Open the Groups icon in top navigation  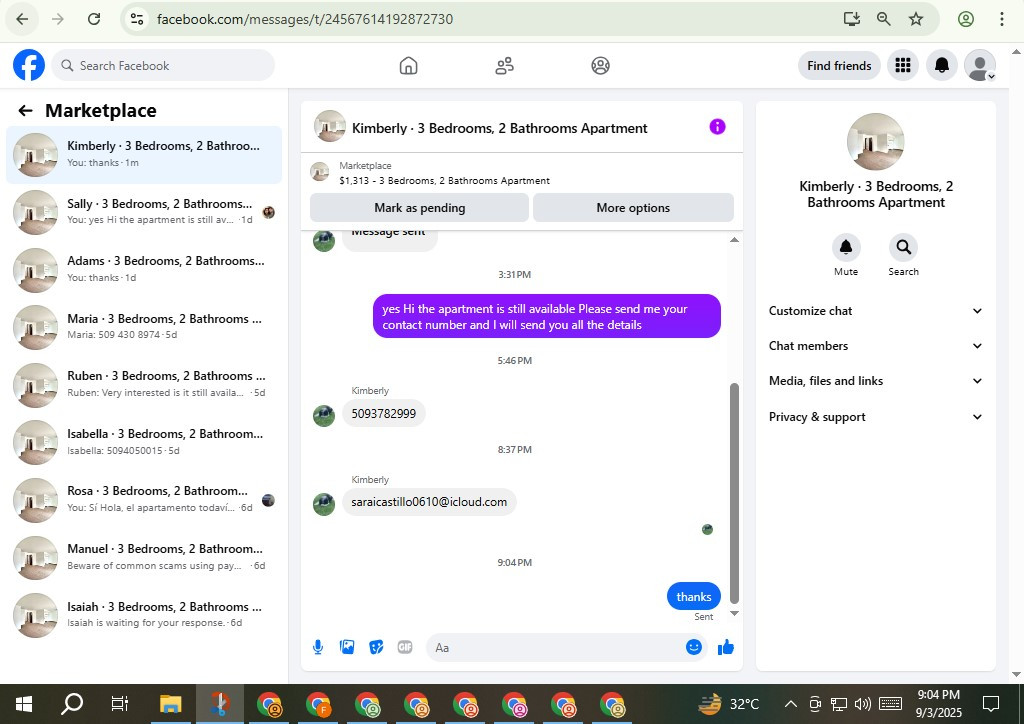click(x=600, y=65)
